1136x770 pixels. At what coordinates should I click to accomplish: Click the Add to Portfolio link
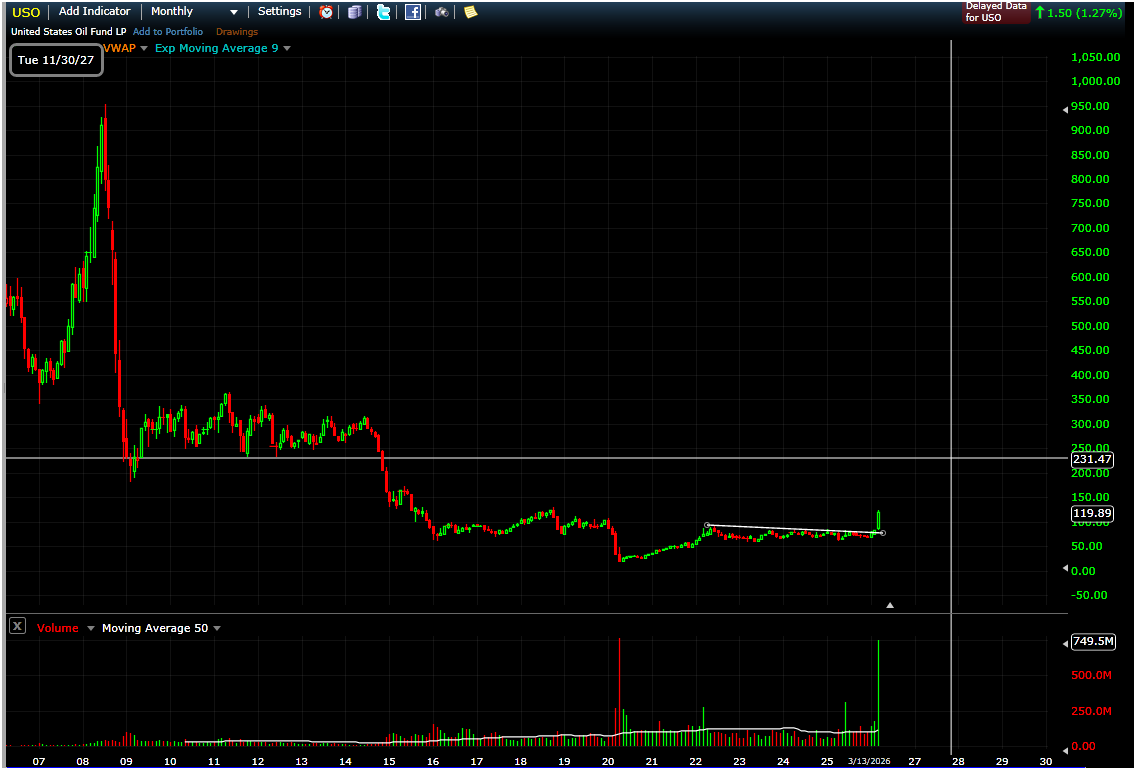pos(168,32)
